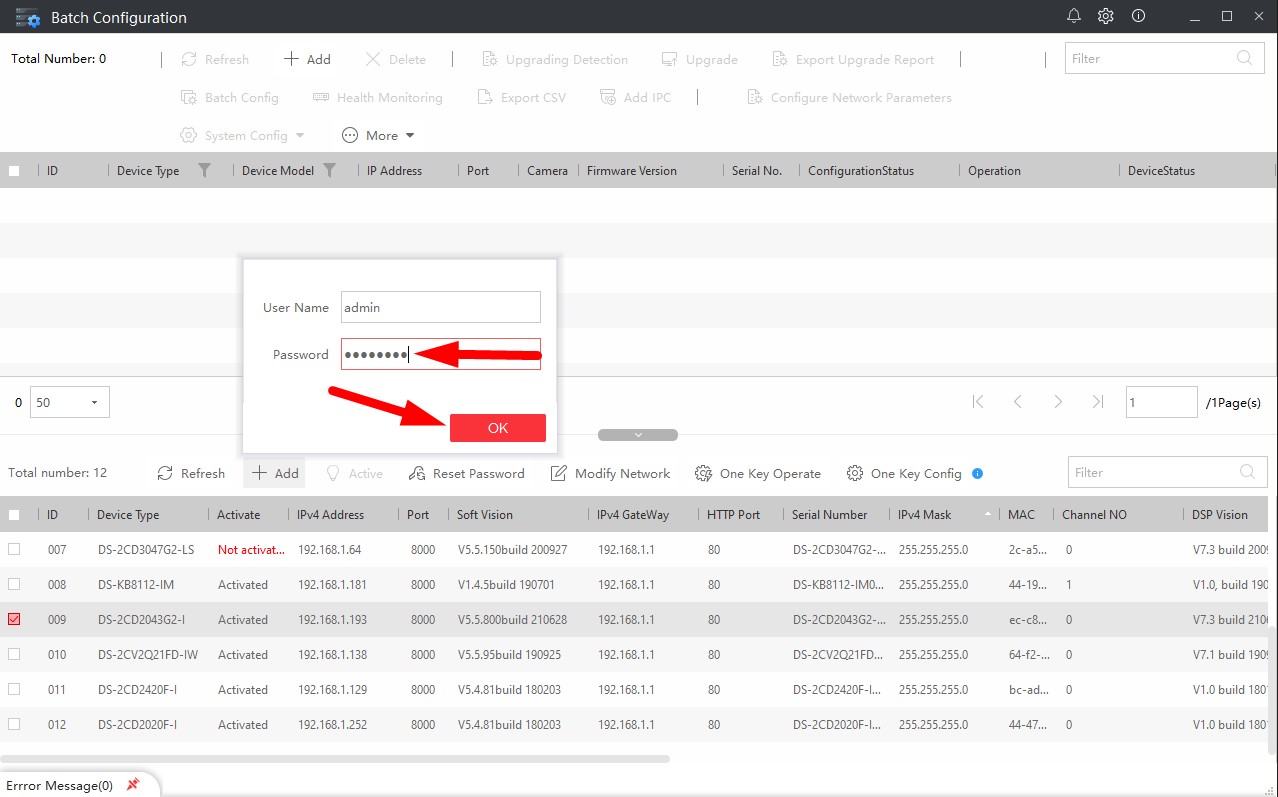The height and width of the screenshot is (797, 1278).
Task: Open the More dropdown menu
Action: pos(378,136)
